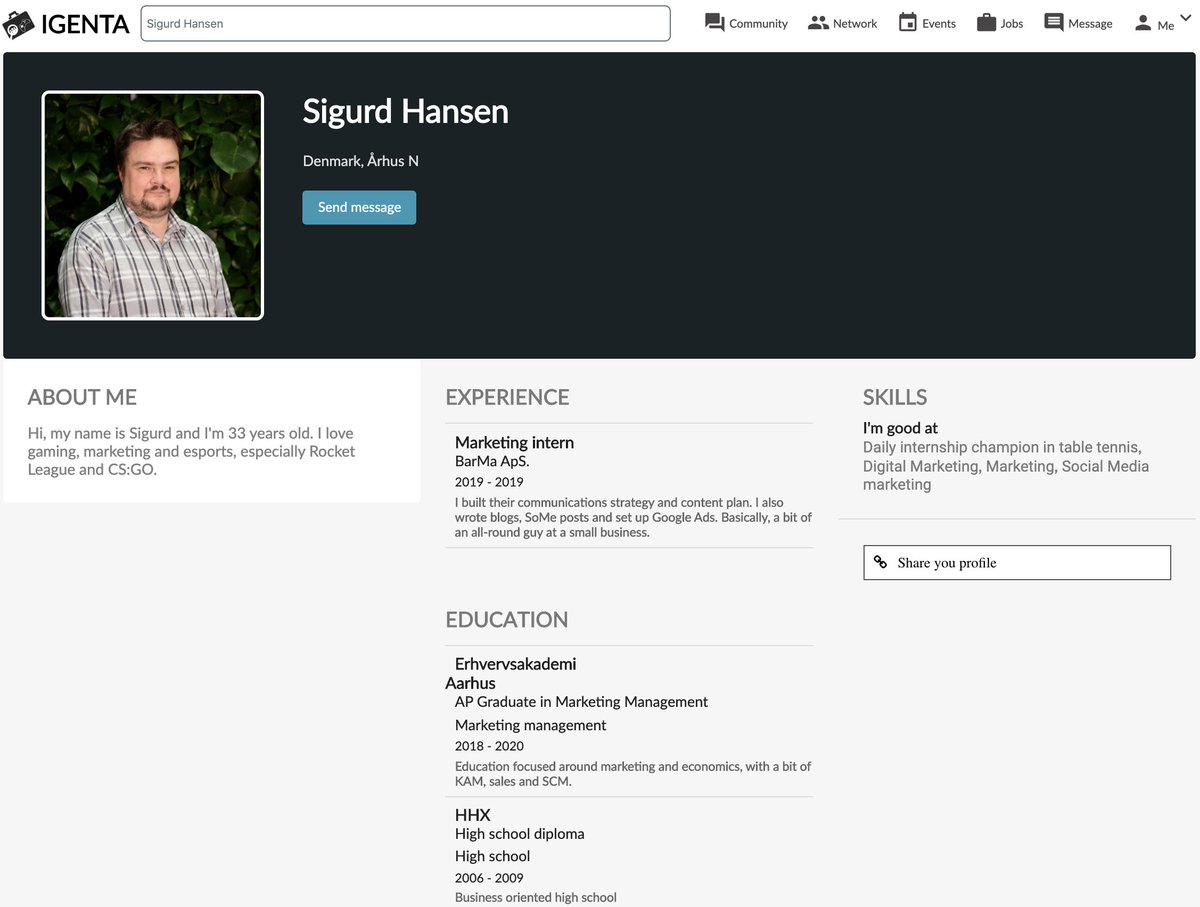Click AP Graduate in Marketing Management text
This screenshot has width=1200, height=907.
coord(581,702)
